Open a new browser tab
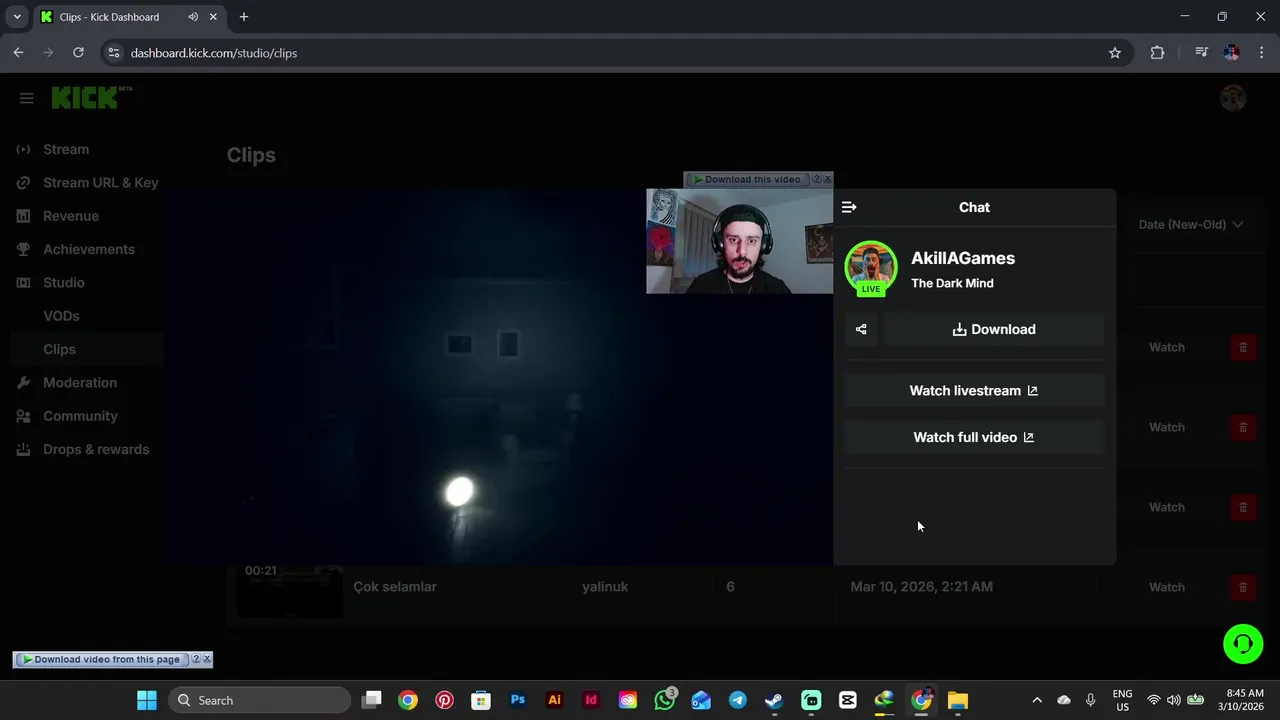The height and width of the screenshot is (720, 1280). click(x=244, y=17)
